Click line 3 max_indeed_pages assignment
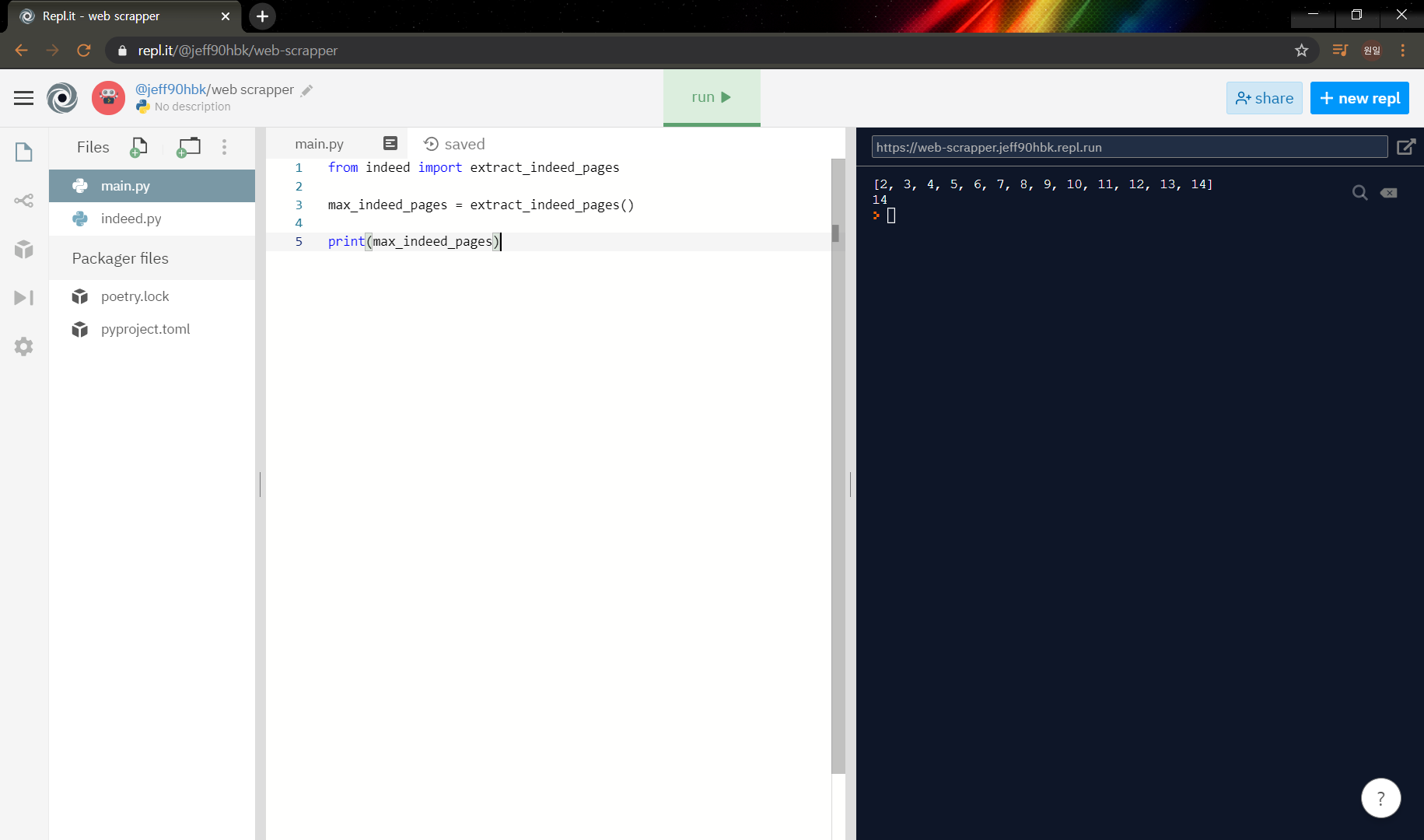 (x=481, y=205)
